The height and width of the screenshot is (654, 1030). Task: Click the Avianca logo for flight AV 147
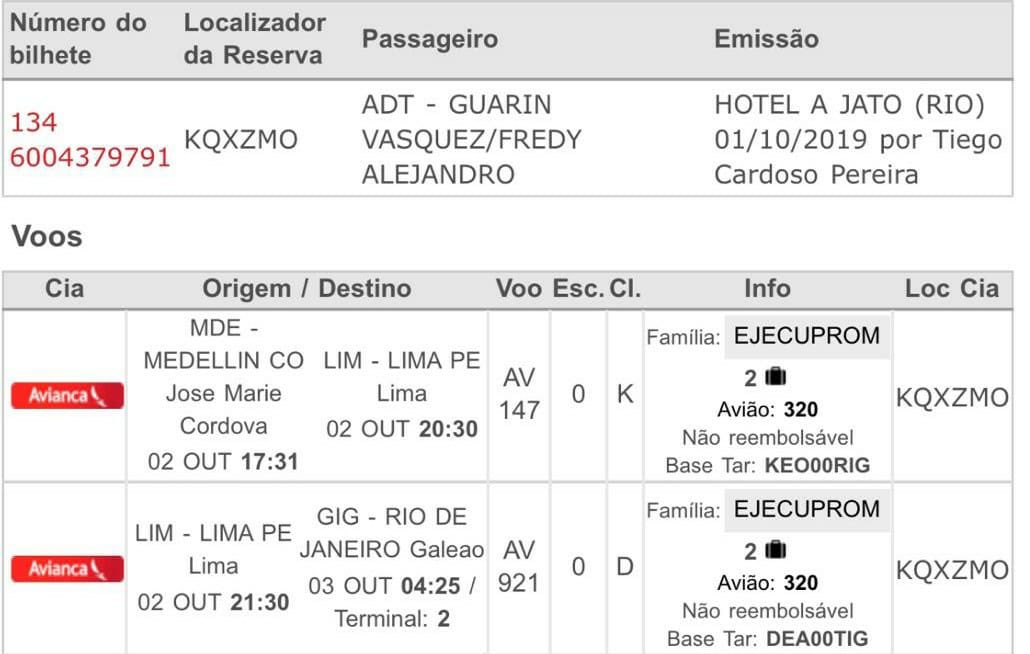point(67,395)
